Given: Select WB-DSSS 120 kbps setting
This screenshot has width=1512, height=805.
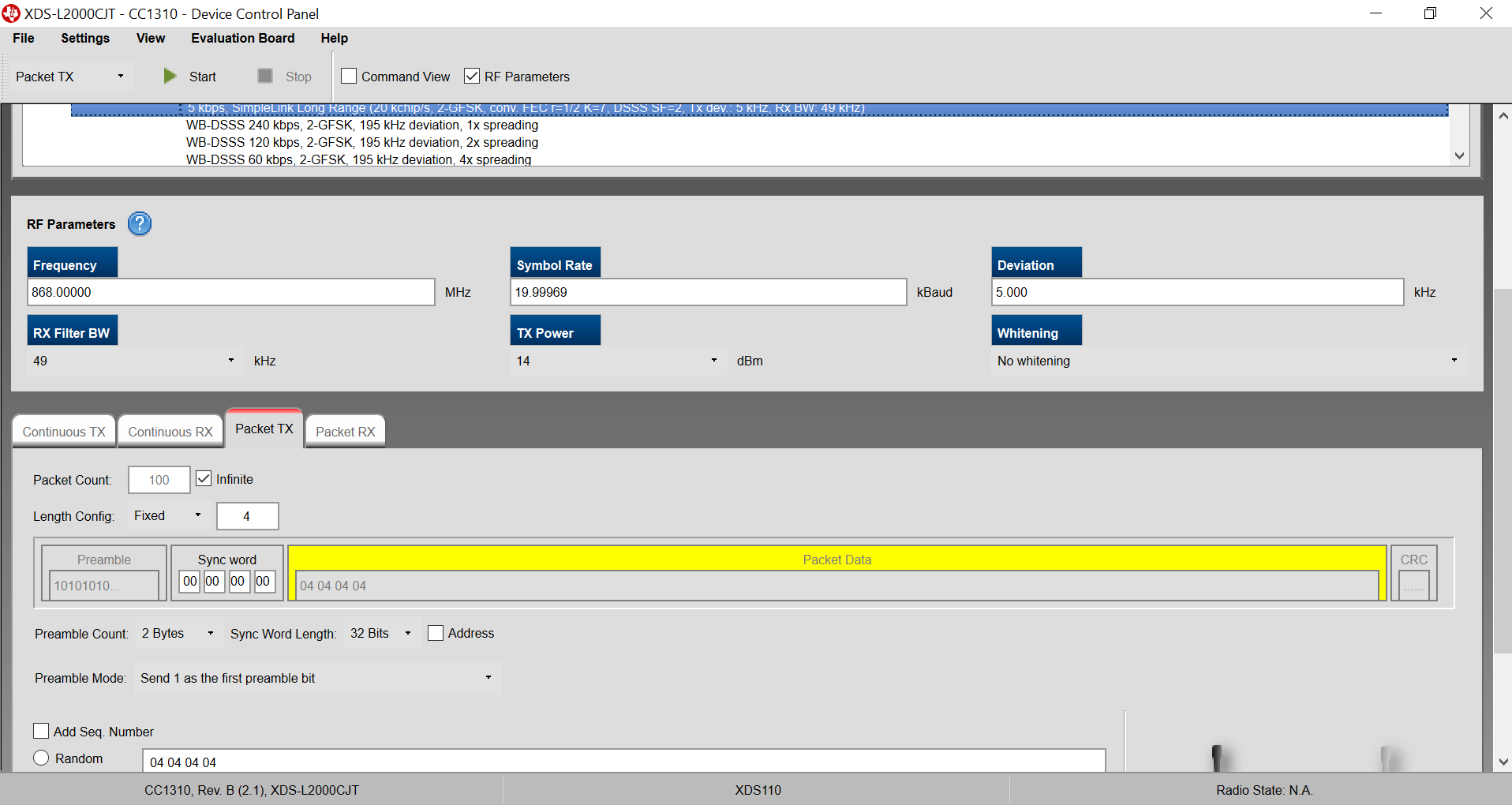Looking at the screenshot, I should 362,142.
